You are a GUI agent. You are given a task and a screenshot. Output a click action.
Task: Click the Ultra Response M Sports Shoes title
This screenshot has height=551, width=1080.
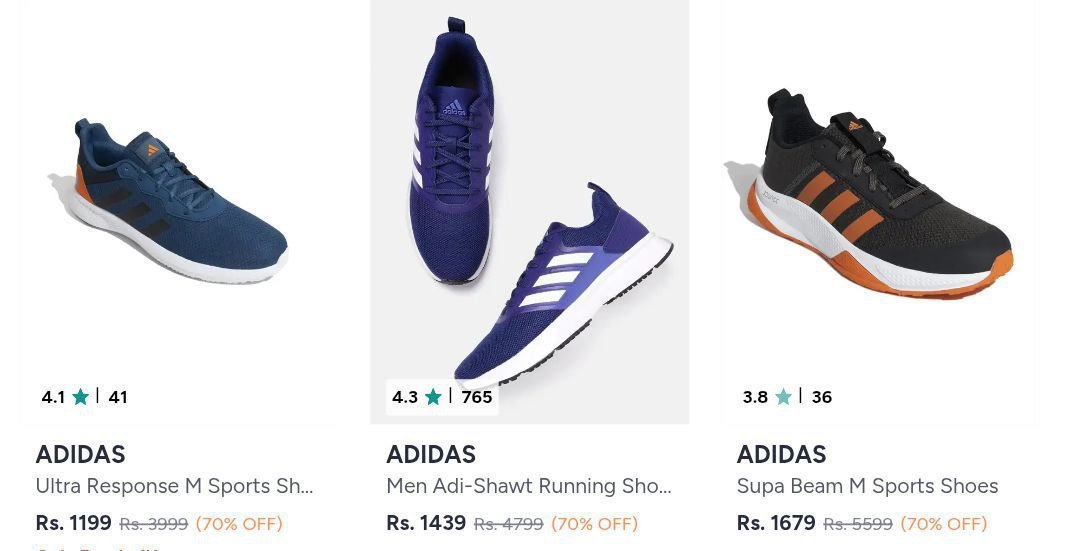tap(174, 486)
